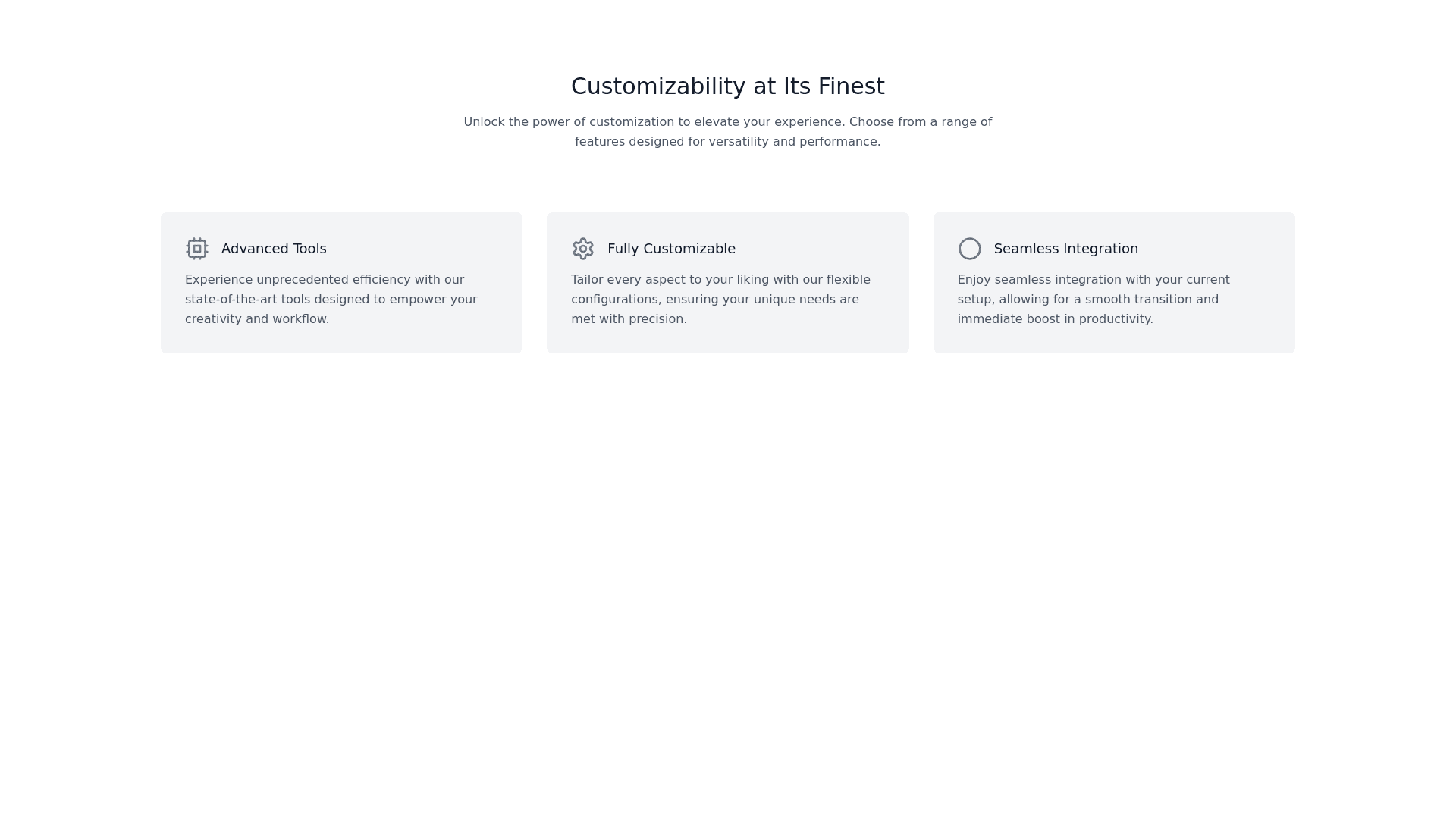Click the line "creativity and workflow."
This screenshot has height=819, width=1456.
click(x=257, y=319)
